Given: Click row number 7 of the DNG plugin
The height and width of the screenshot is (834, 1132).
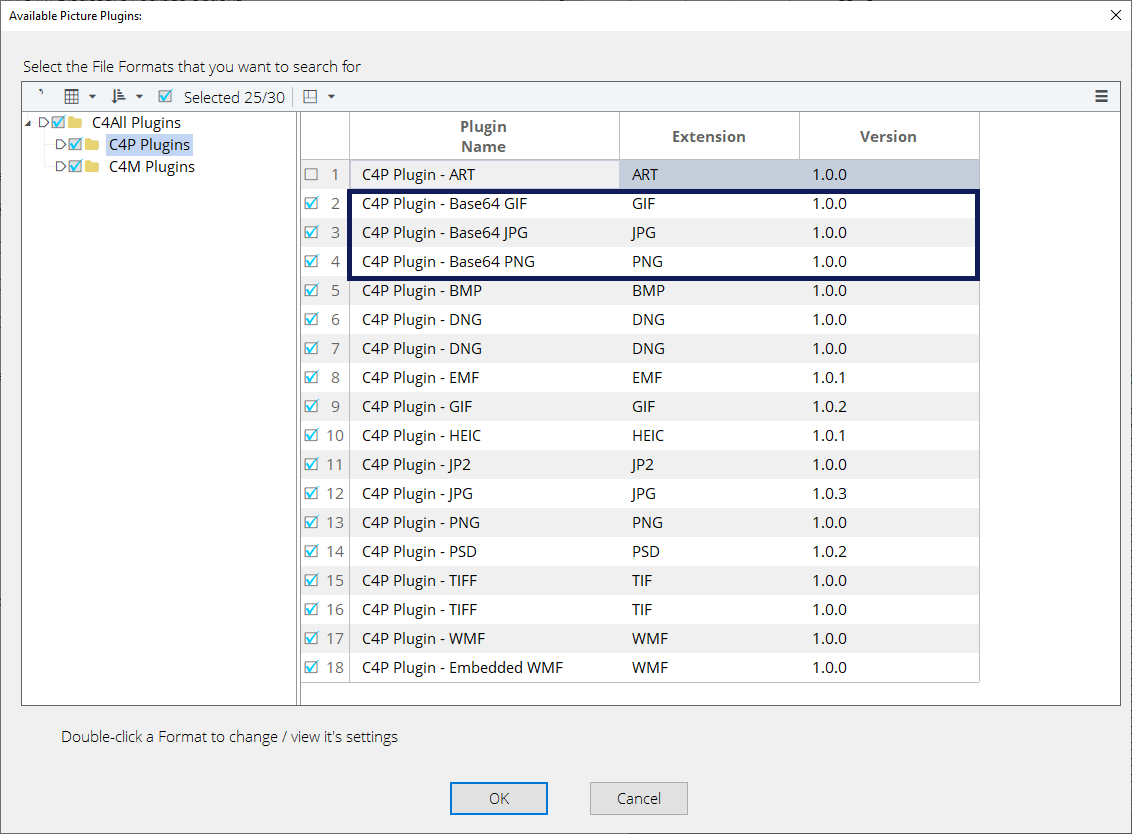Looking at the screenshot, I should (335, 348).
